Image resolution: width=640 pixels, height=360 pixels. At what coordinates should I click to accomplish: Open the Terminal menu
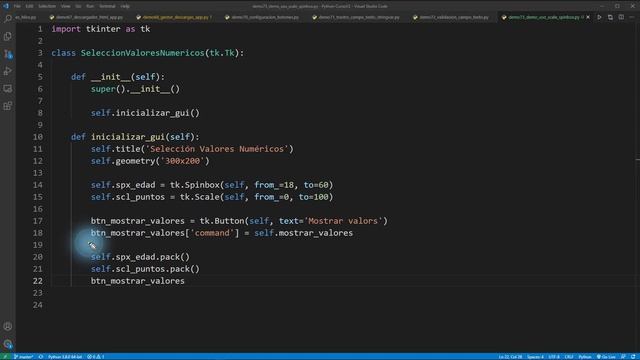(x=107, y=6)
